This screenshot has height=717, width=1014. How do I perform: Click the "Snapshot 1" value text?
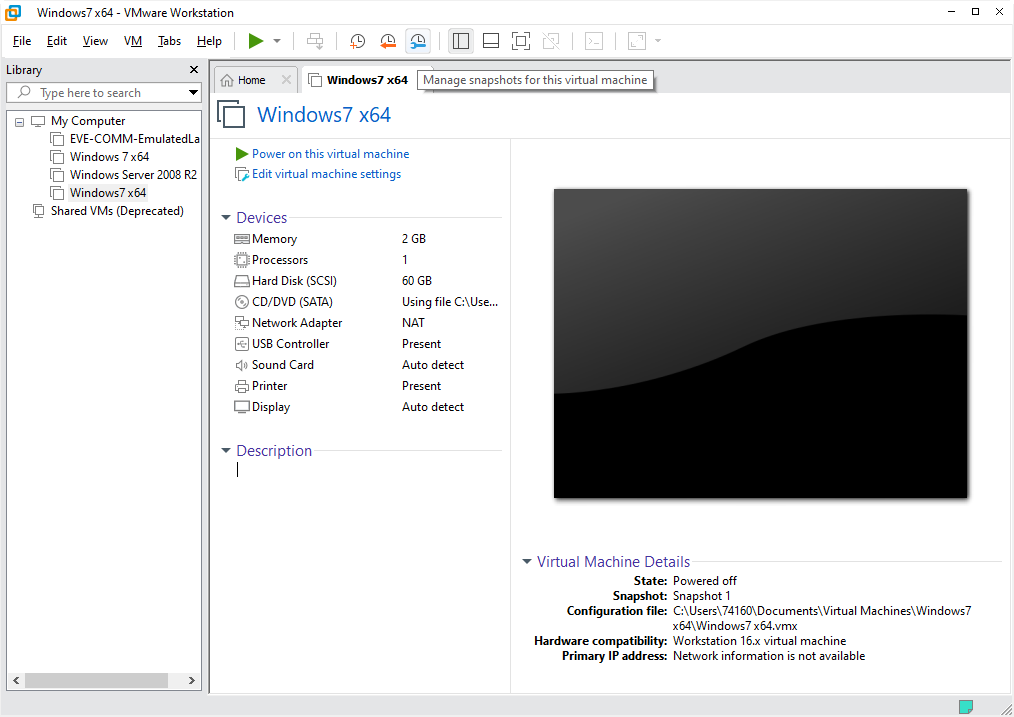(x=702, y=596)
